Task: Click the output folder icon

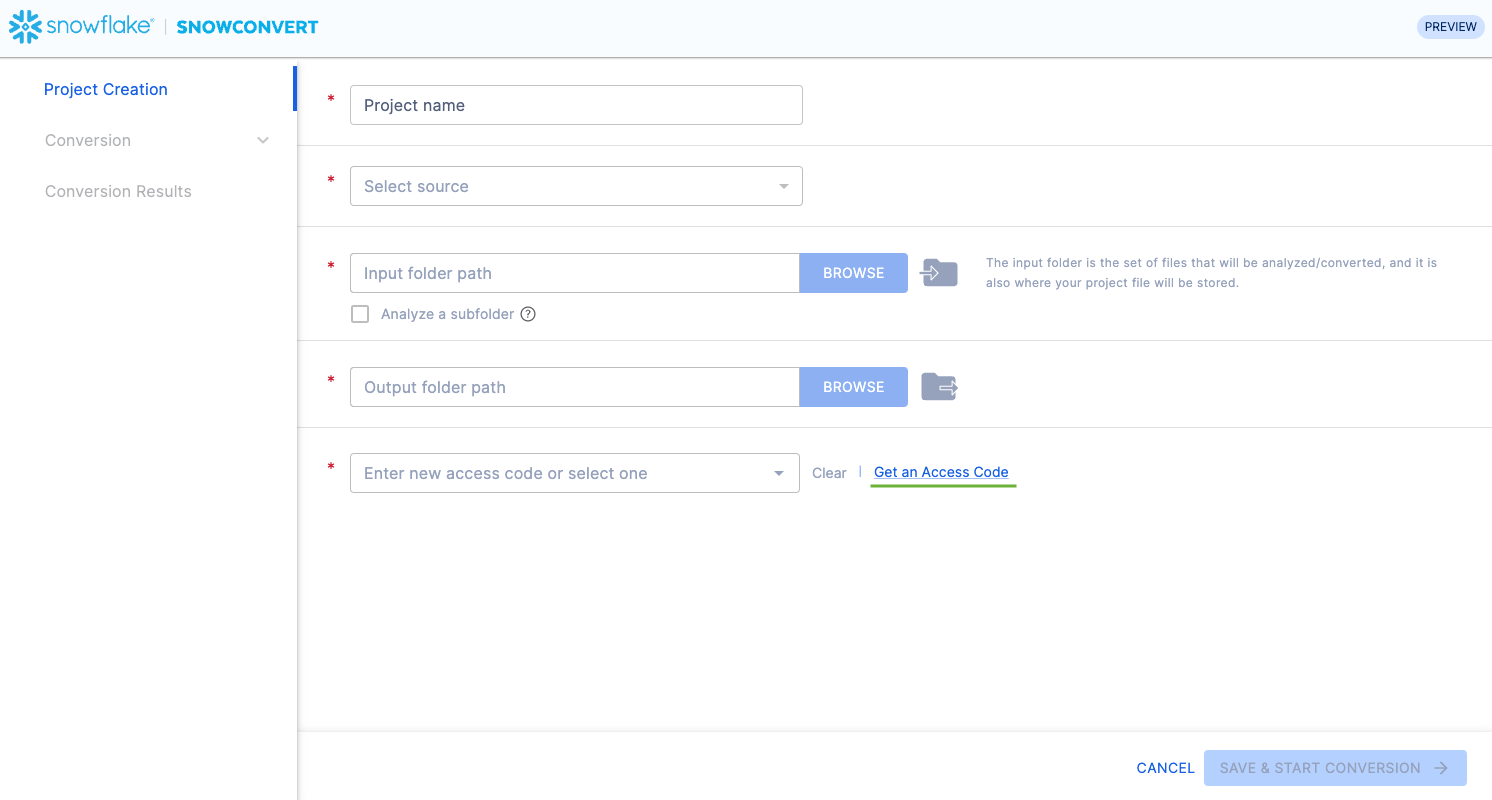Action: tap(939, 387)
